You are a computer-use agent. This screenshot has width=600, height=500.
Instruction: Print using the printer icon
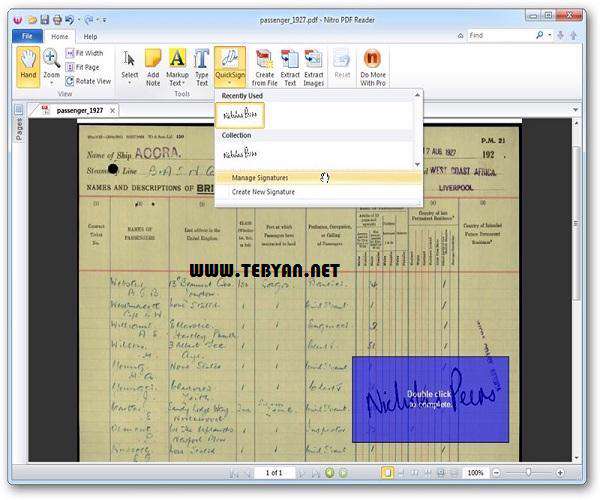click(57, 20)
